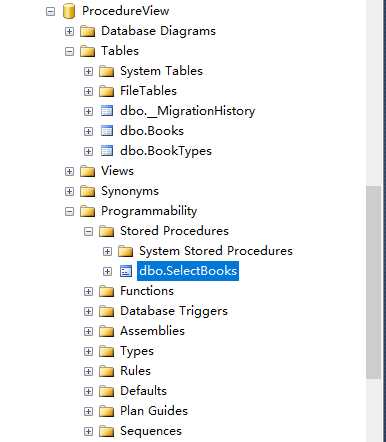Screen dimensions: 386x442
Task: Collapse the Stored Procedures folder
Action: pyautogui.click(x=88, y=231)
